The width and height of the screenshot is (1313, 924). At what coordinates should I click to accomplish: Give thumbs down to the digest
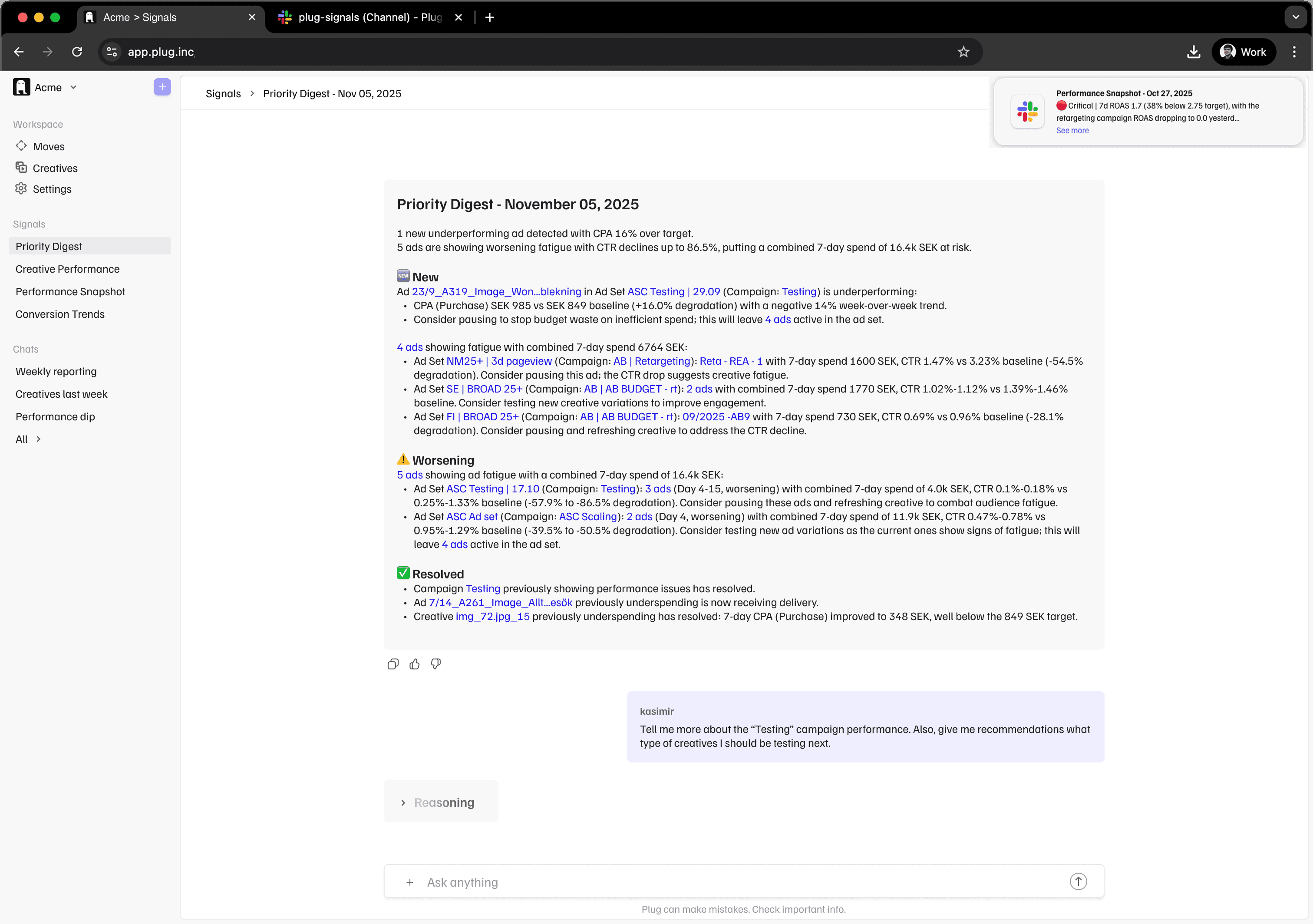click(x=436, y=664)
